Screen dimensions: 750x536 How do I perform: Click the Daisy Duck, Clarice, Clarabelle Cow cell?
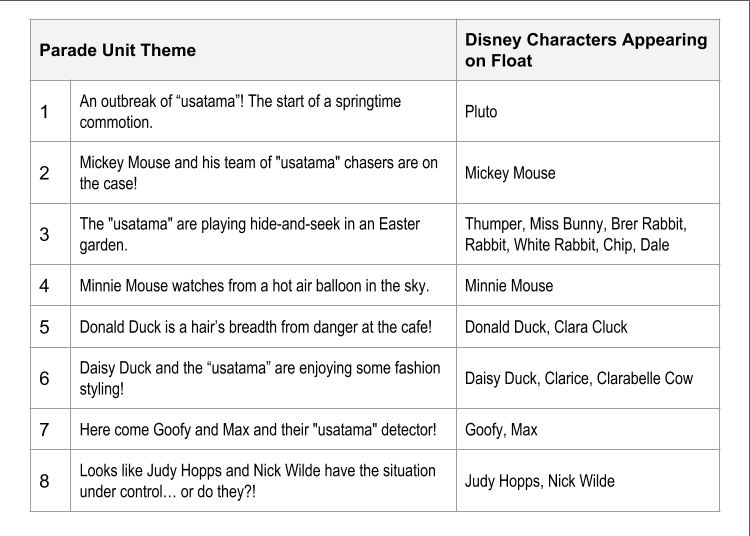588,378
